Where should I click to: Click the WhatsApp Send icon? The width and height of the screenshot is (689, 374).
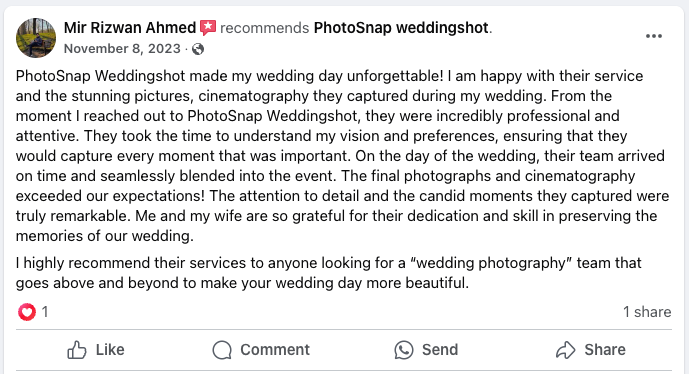[404, 350]
